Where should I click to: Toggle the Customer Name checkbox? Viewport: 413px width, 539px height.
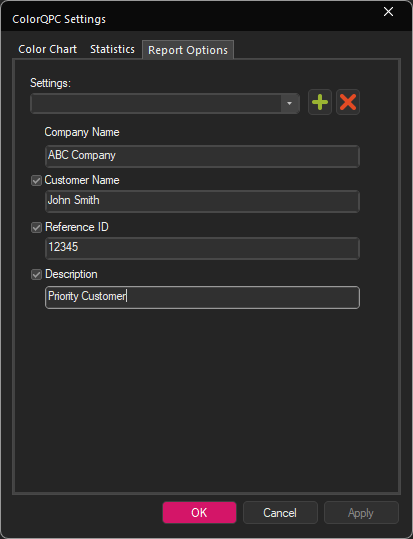tap(36, 180)
